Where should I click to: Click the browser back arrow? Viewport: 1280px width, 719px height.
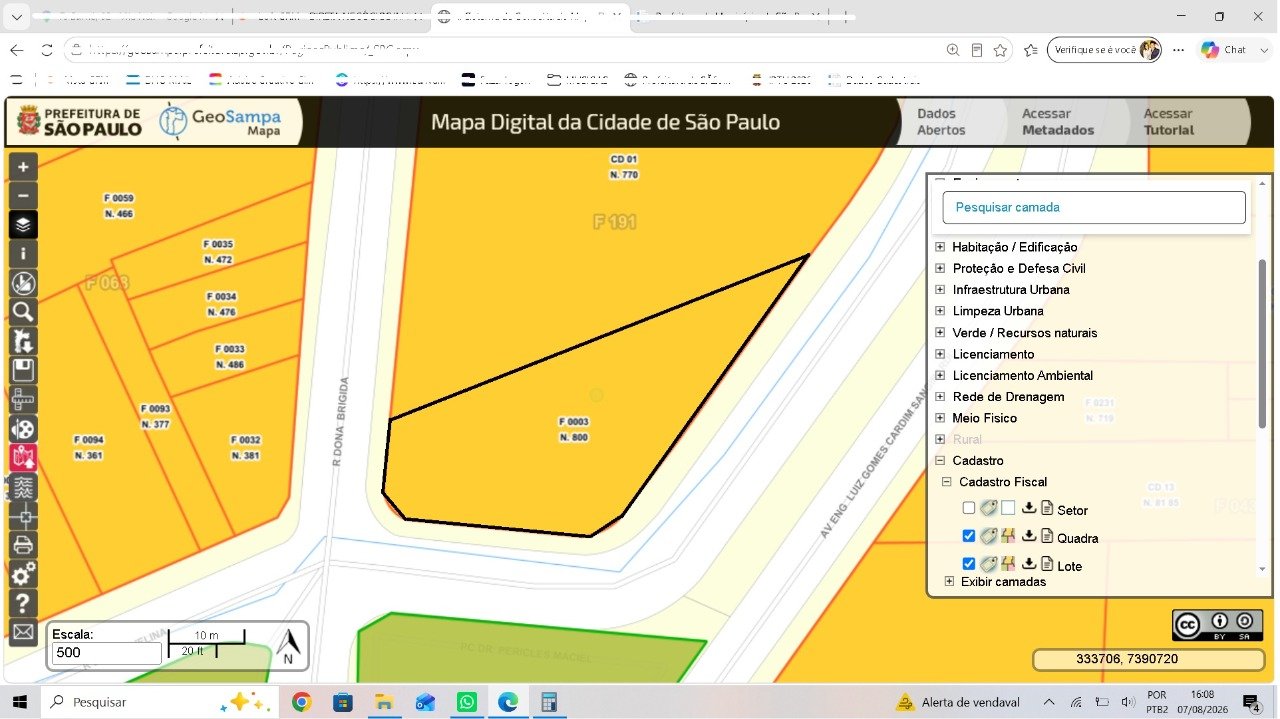click(17, 50)
